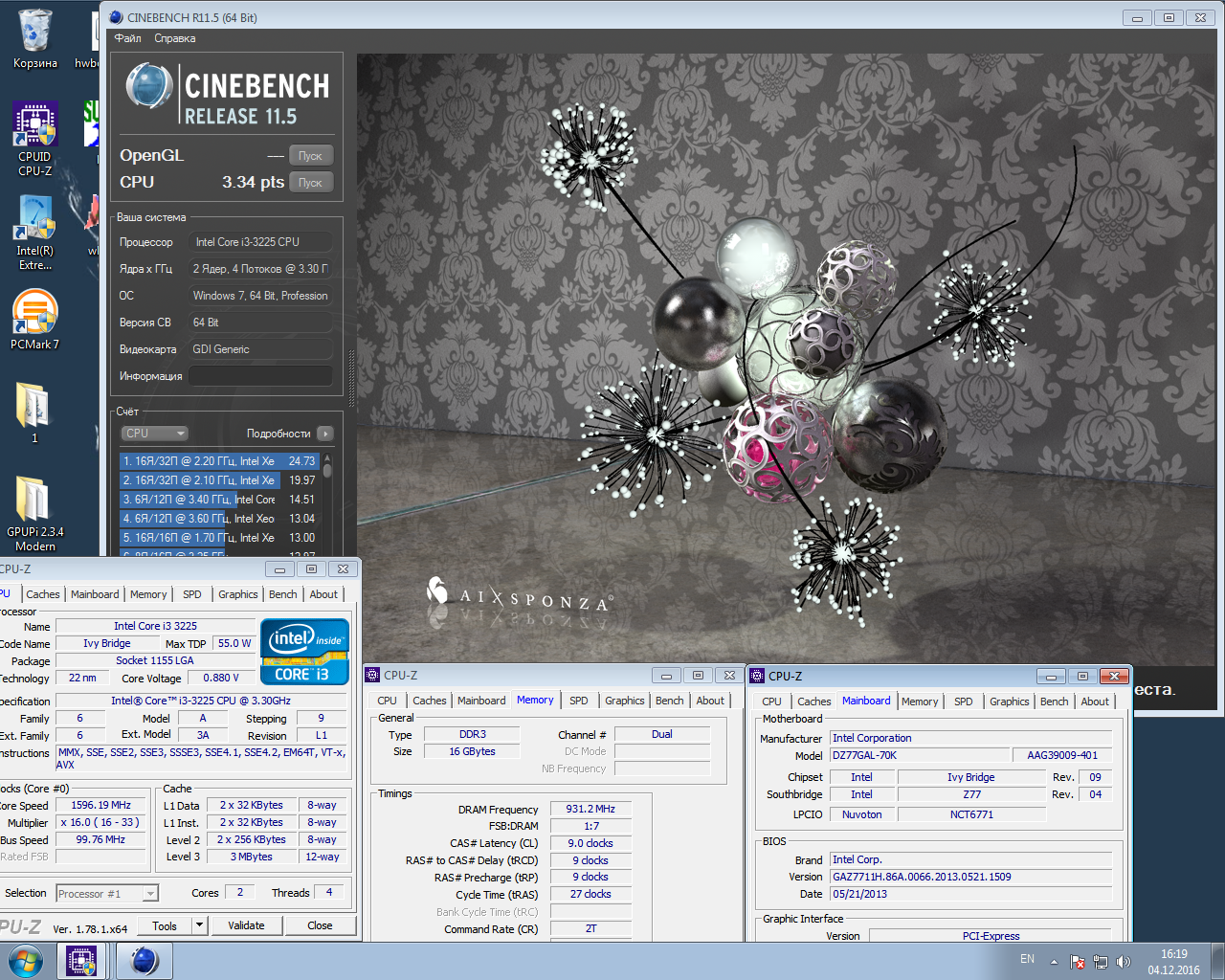The width and height of the screenshot is (1225, 980).
Task: Switch to Caches tab in left CPU-Z window
Action: (43, 594)
